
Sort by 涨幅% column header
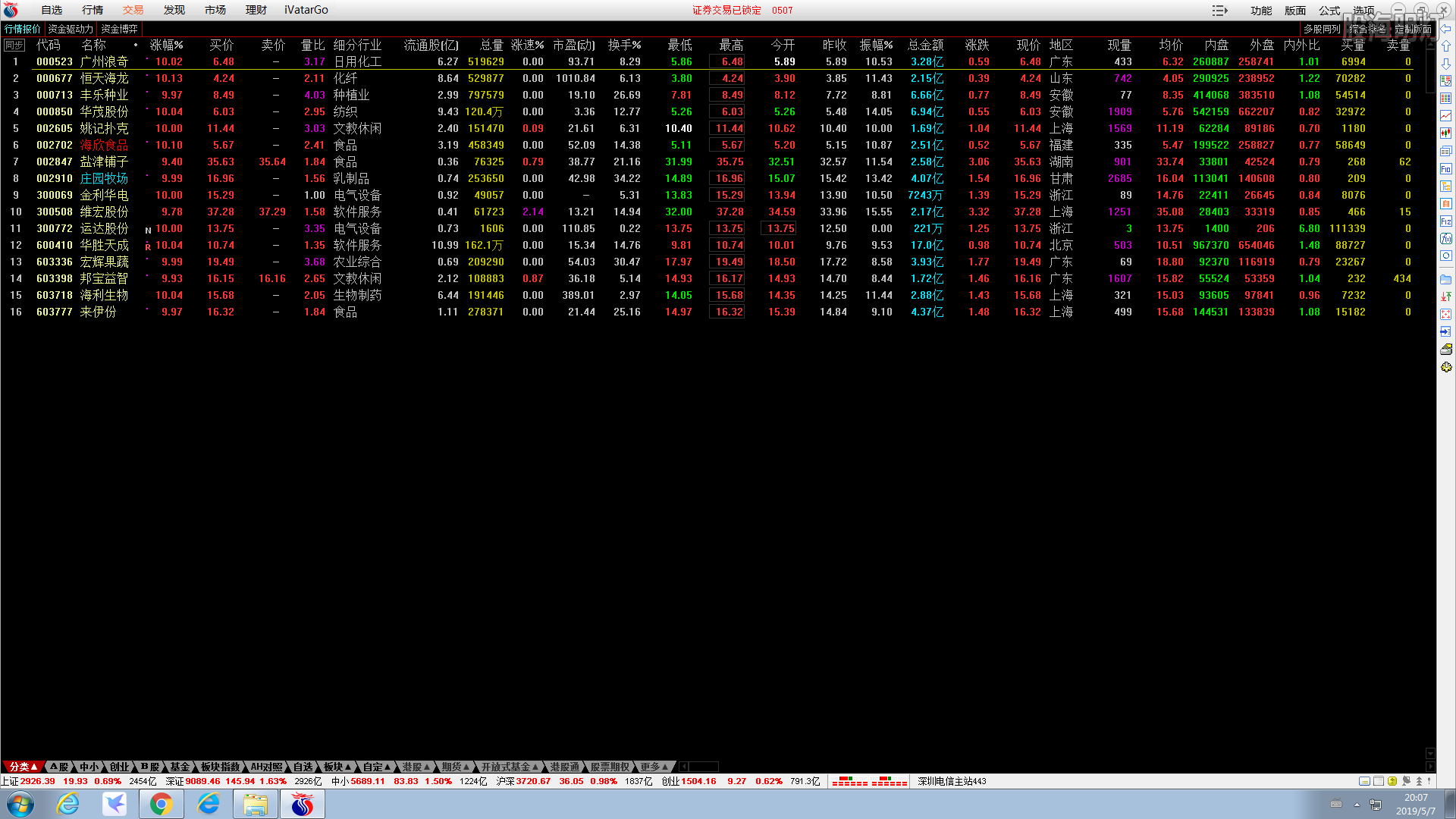[166, 45]
